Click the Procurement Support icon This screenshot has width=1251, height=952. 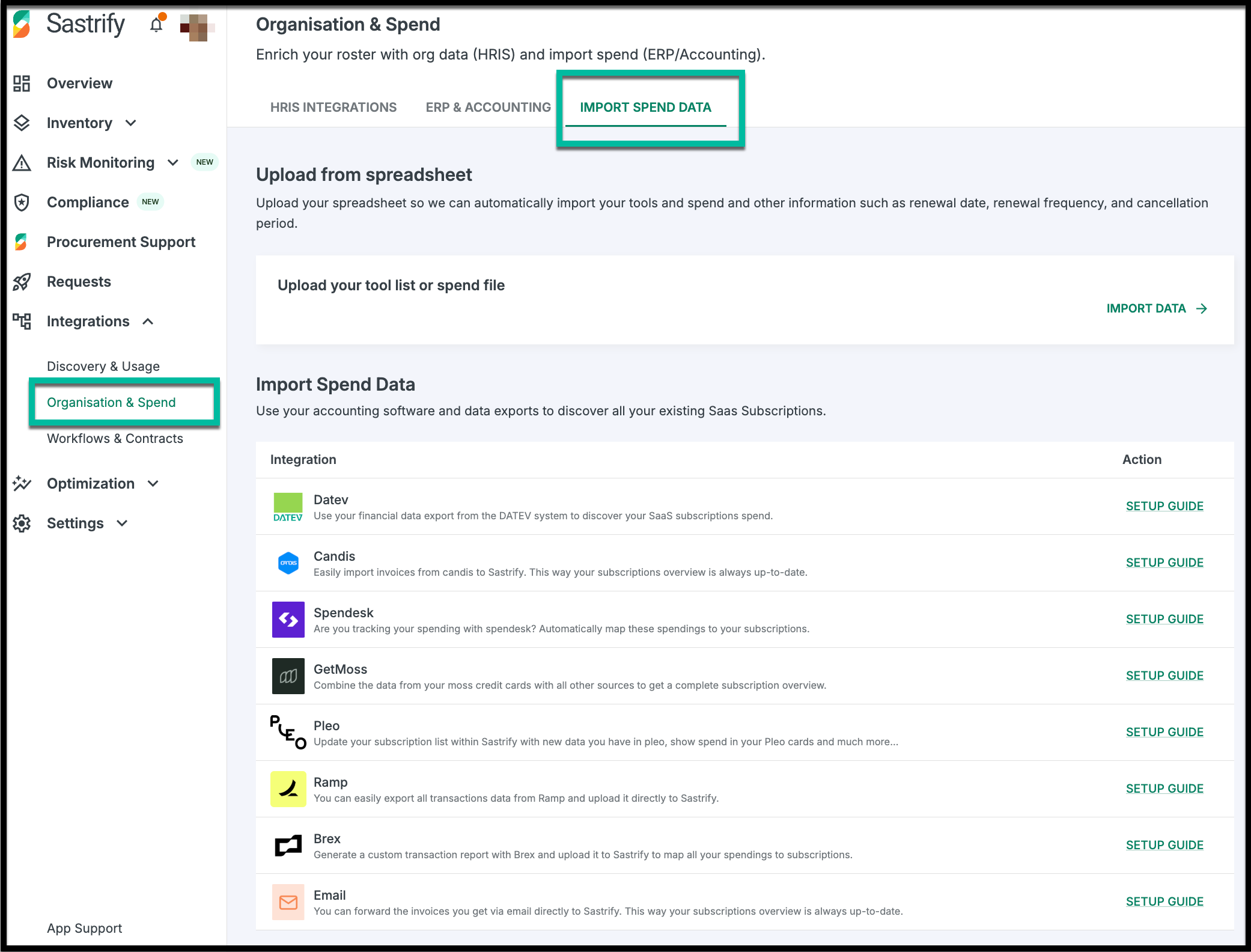coord(22,242)
